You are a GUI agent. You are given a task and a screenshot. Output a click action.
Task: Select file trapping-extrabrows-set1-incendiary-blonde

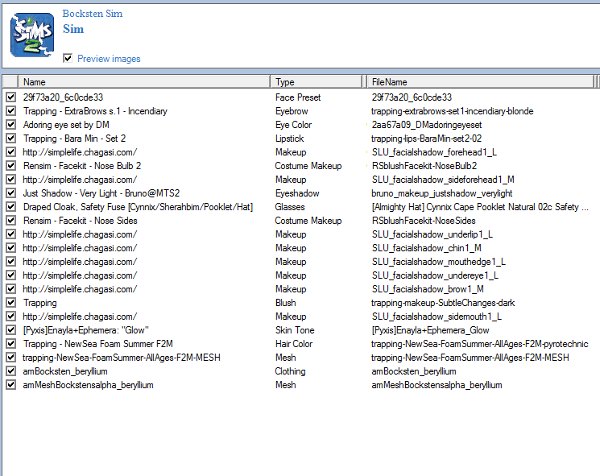452,111
